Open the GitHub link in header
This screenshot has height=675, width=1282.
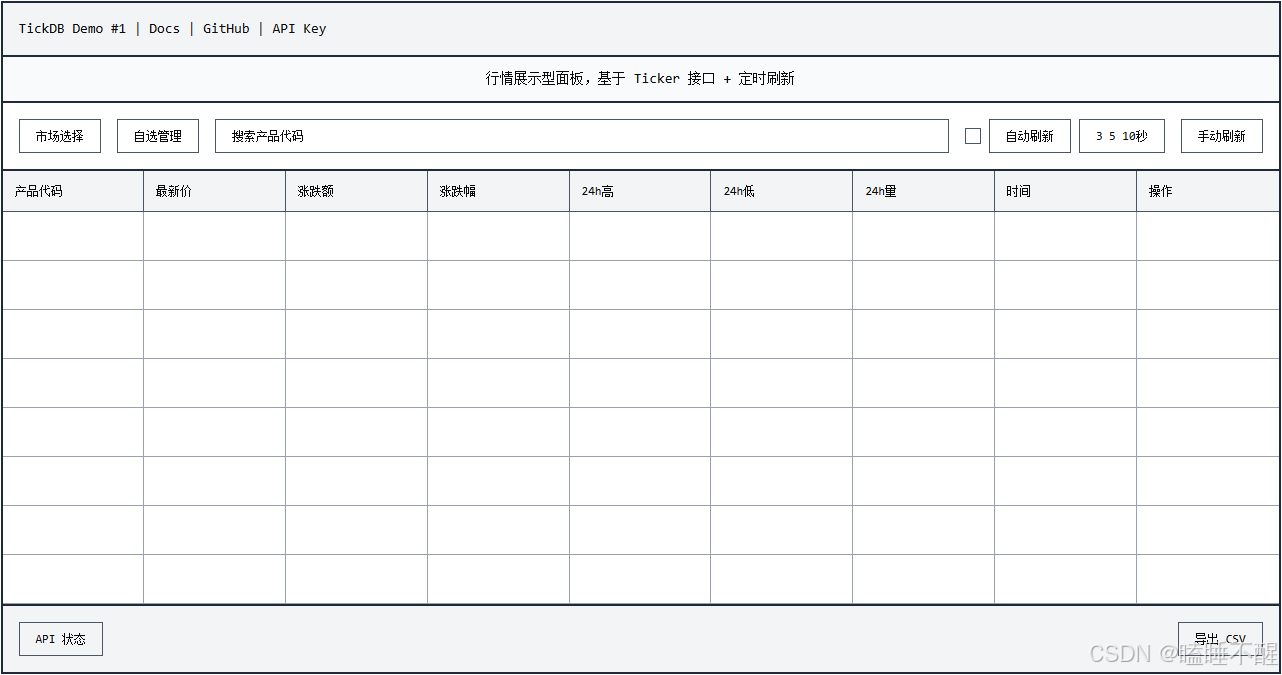[x=226, y=29]
